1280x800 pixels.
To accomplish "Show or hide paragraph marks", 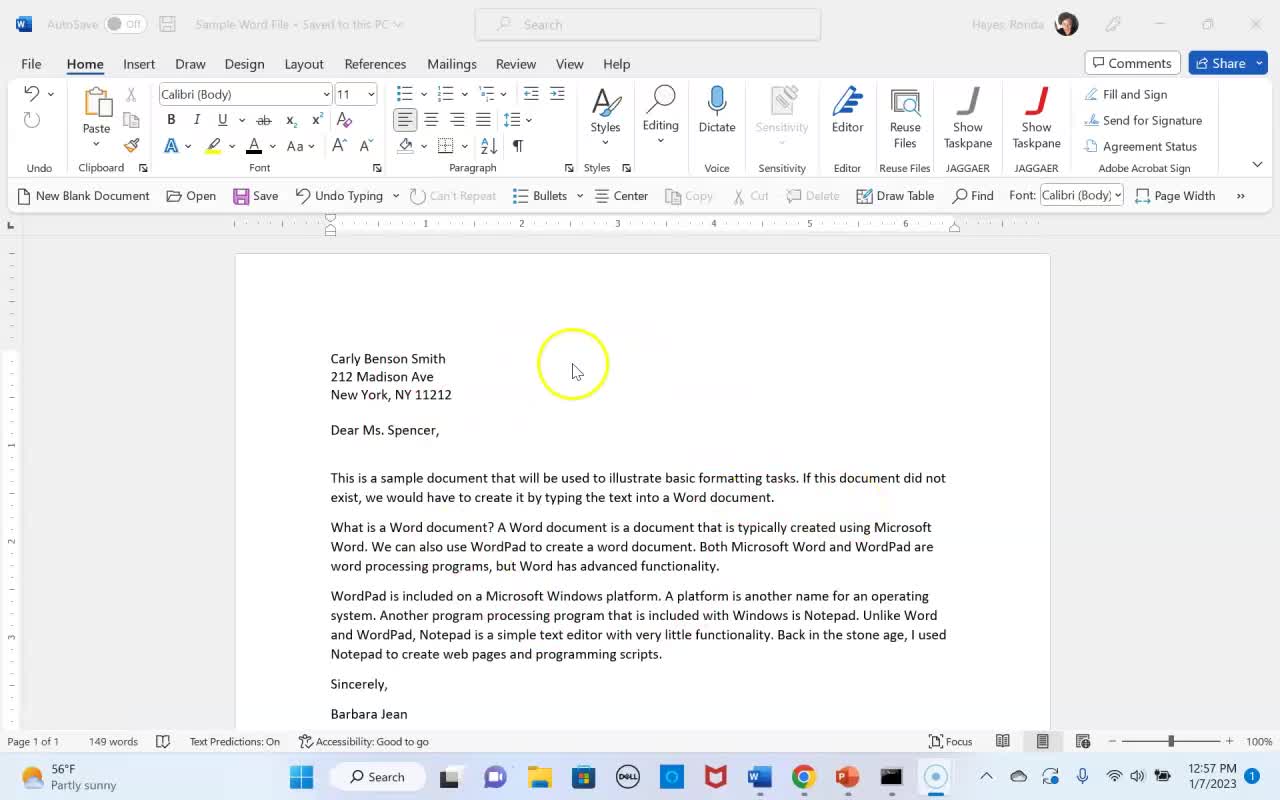I will point(517,146).
